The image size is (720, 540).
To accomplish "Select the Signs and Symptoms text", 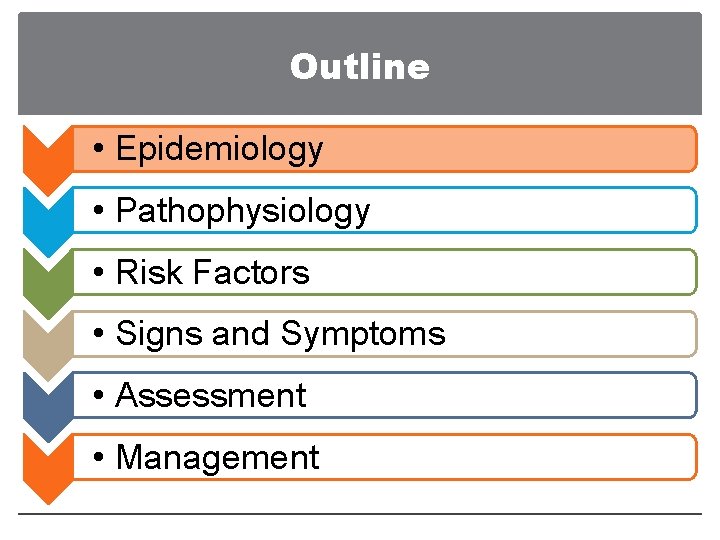I will 281,334.
